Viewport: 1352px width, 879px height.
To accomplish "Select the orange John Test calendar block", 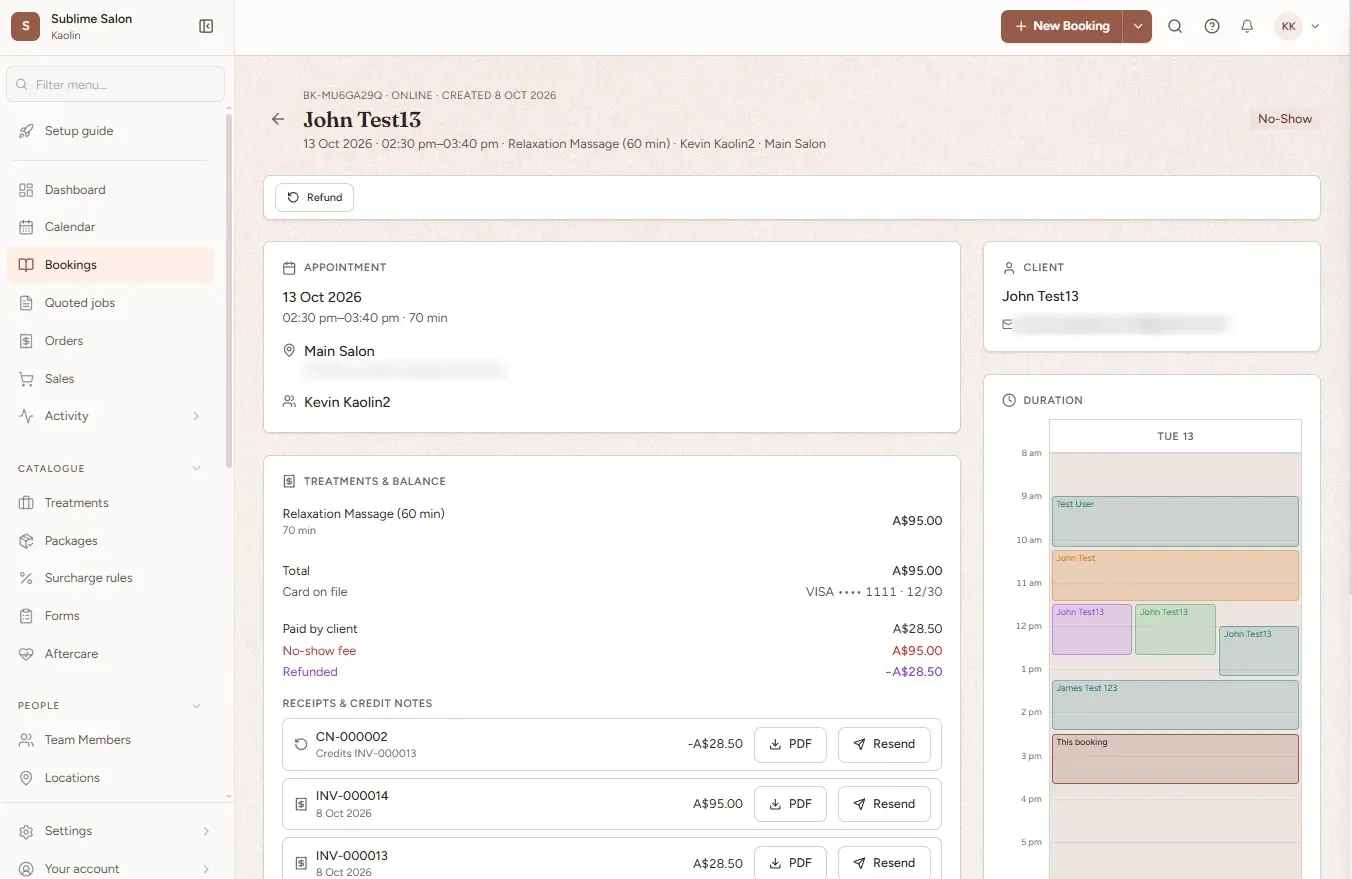I will click(1175, 575).
